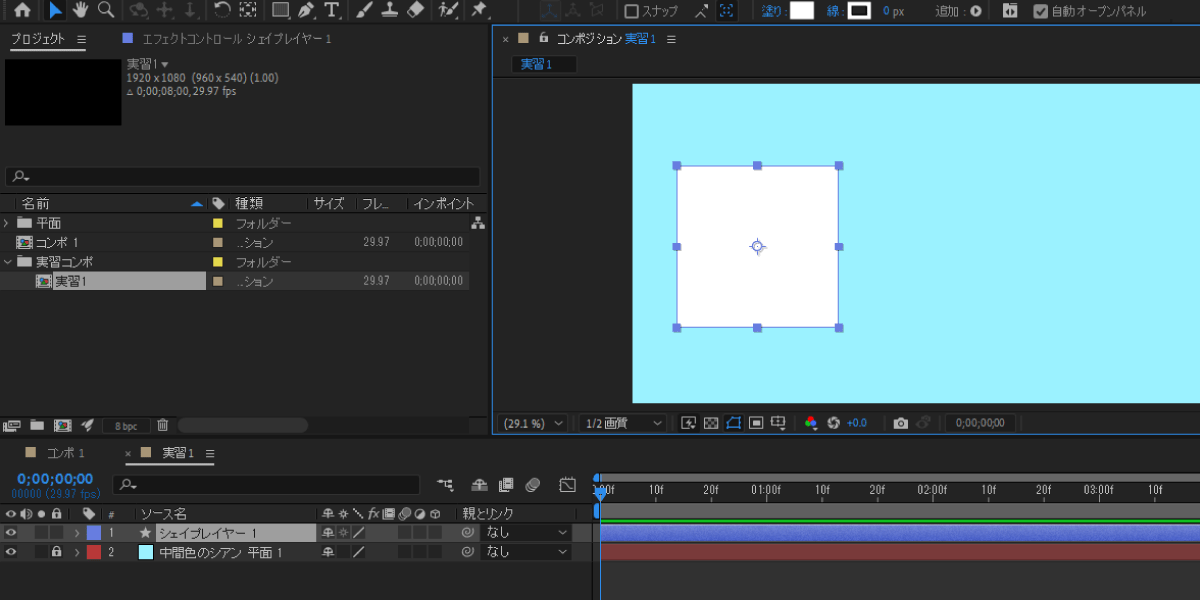This screenshot has height=600, width=1200.
Task: Click the current time 0;00;00;00 in timeline
Action: (55, 479)
